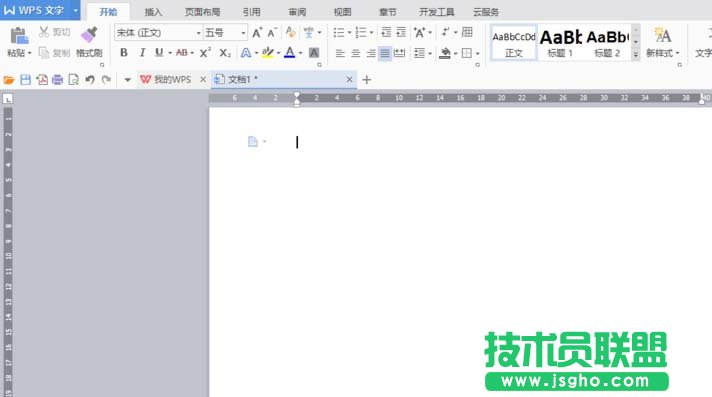
Task: Center align text
Action: tap(356, 54)
